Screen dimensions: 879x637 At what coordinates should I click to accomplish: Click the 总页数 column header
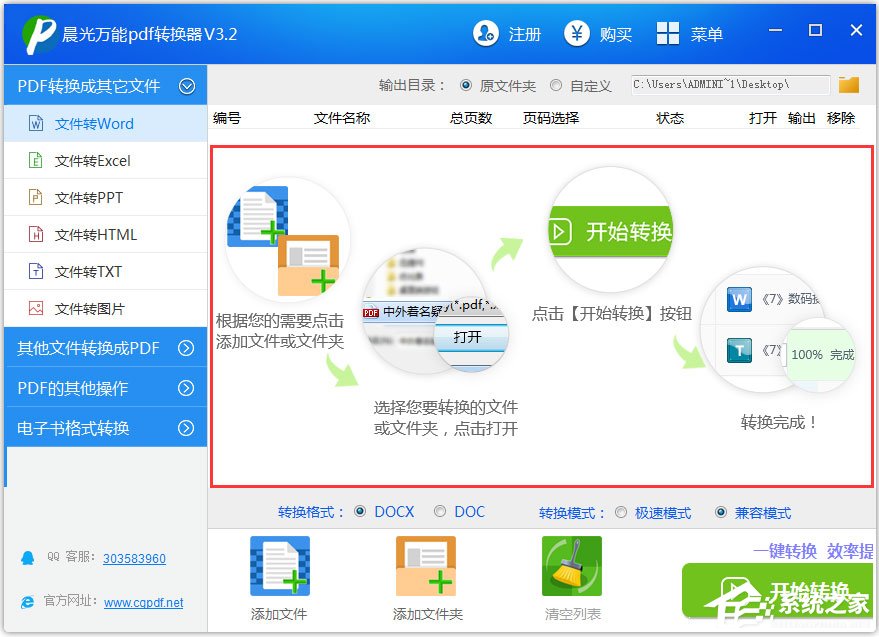[x=471, y=118]
